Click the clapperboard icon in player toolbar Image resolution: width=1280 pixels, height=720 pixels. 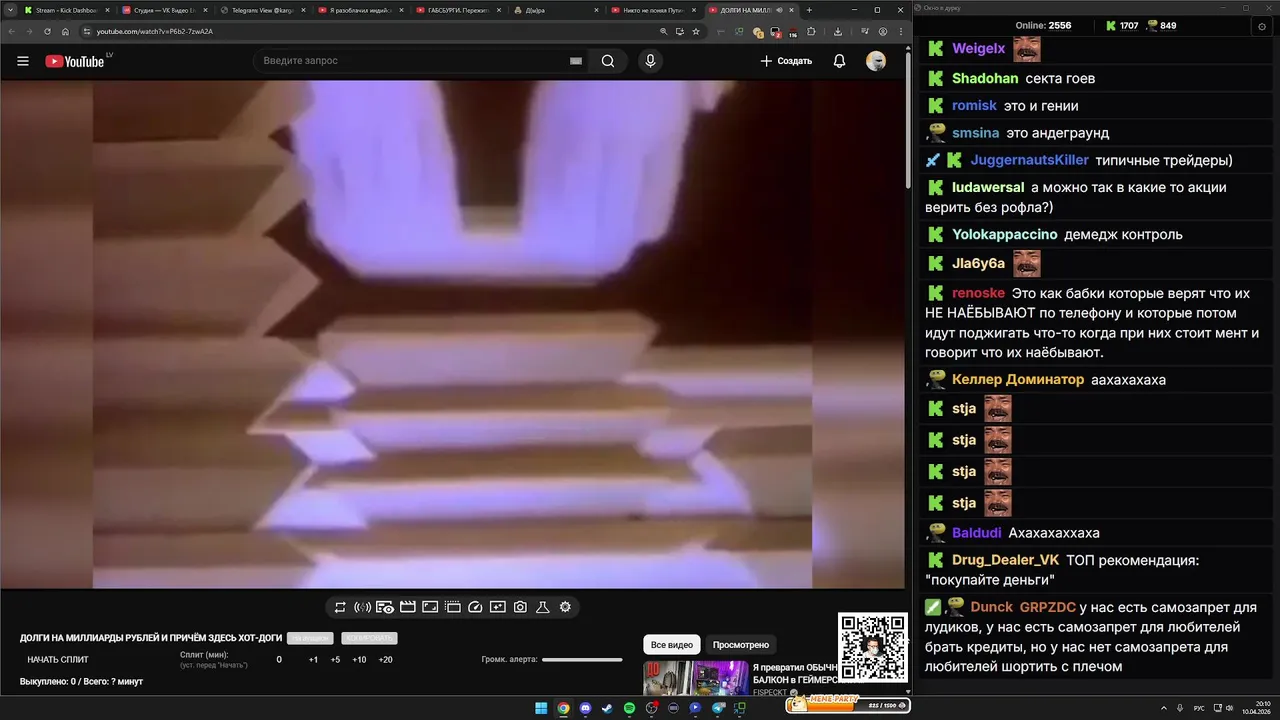click(407, 607)
